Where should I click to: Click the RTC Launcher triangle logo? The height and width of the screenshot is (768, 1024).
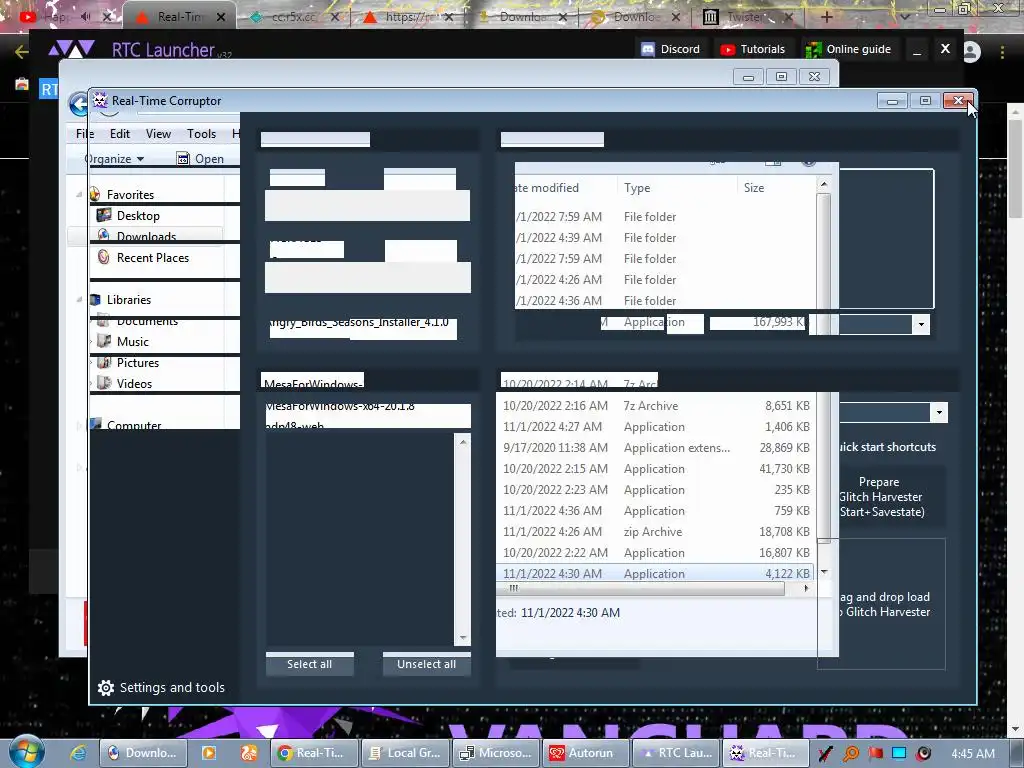coord(71,49)
